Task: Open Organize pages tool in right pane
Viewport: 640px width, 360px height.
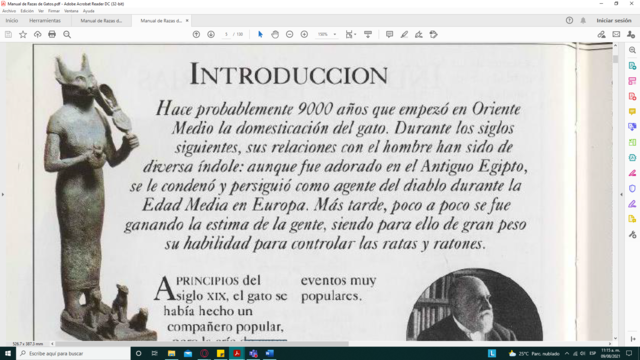Action: click(632, 81)
